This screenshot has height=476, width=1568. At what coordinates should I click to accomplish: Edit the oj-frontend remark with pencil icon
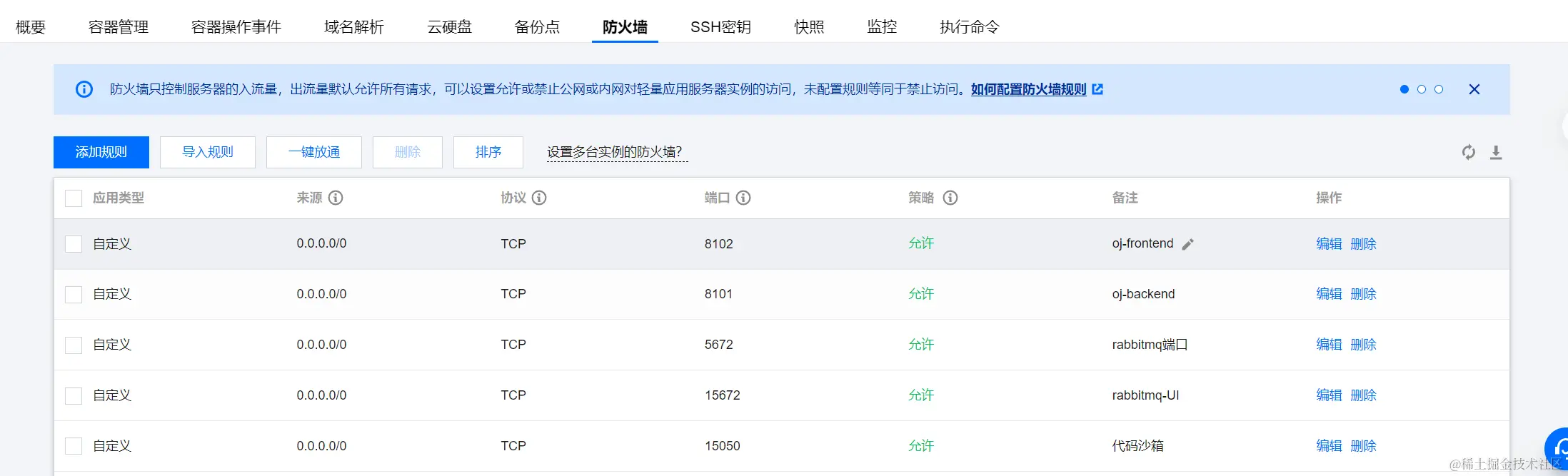click(1187, 244)
